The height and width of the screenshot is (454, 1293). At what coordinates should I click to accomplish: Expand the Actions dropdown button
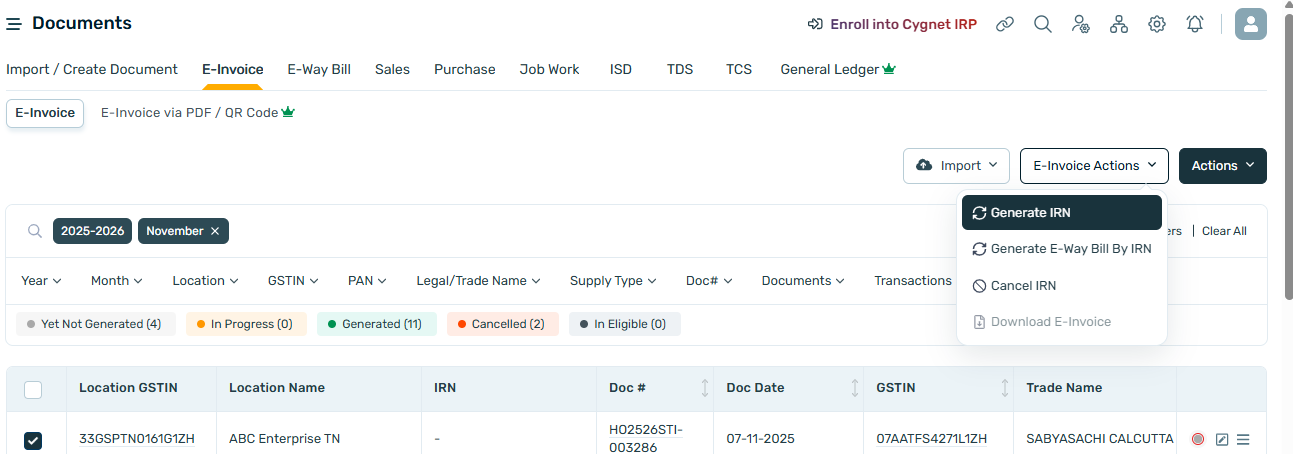pos(1222,166)
